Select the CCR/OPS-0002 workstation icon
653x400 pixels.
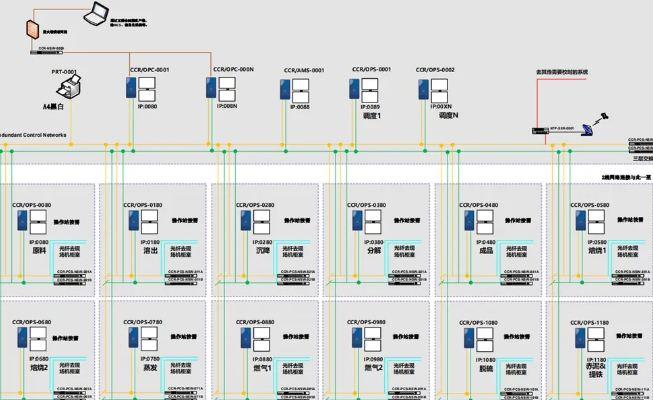433,90
